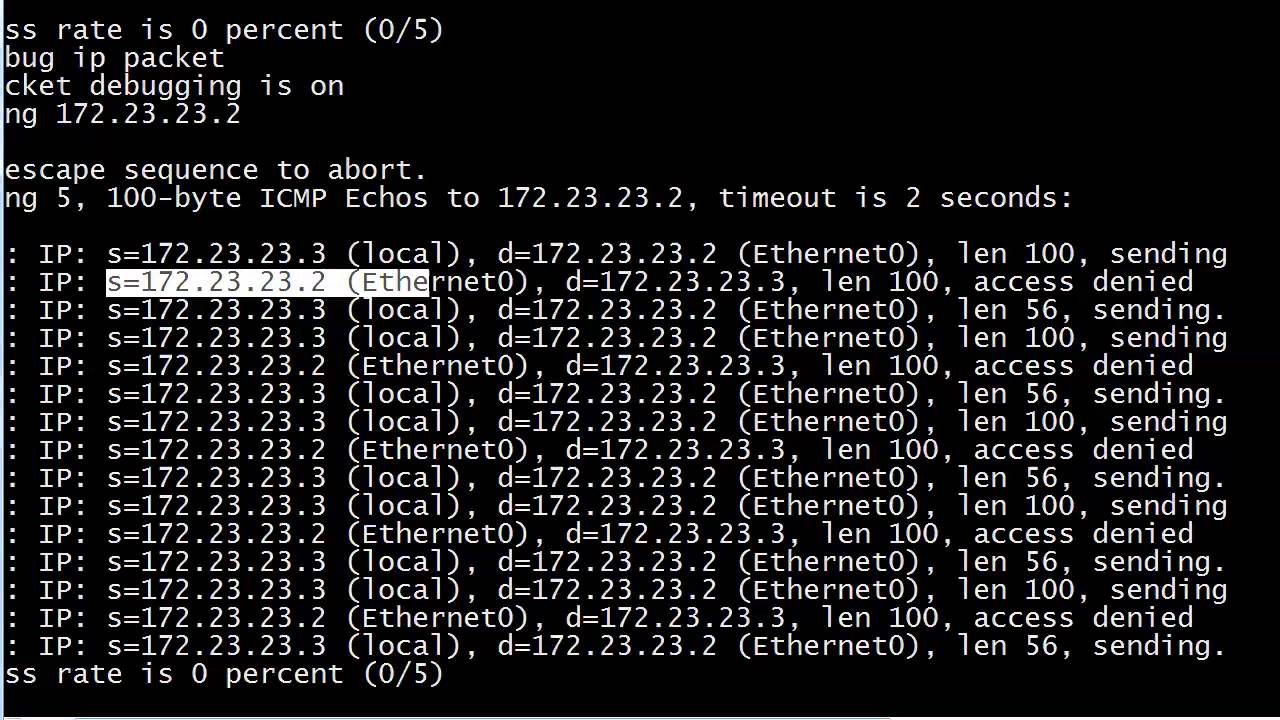Click 'timeout is 2 seconds:' text
The width and height of the screenshot is (1280, 720).
click(x=895, y=198)
